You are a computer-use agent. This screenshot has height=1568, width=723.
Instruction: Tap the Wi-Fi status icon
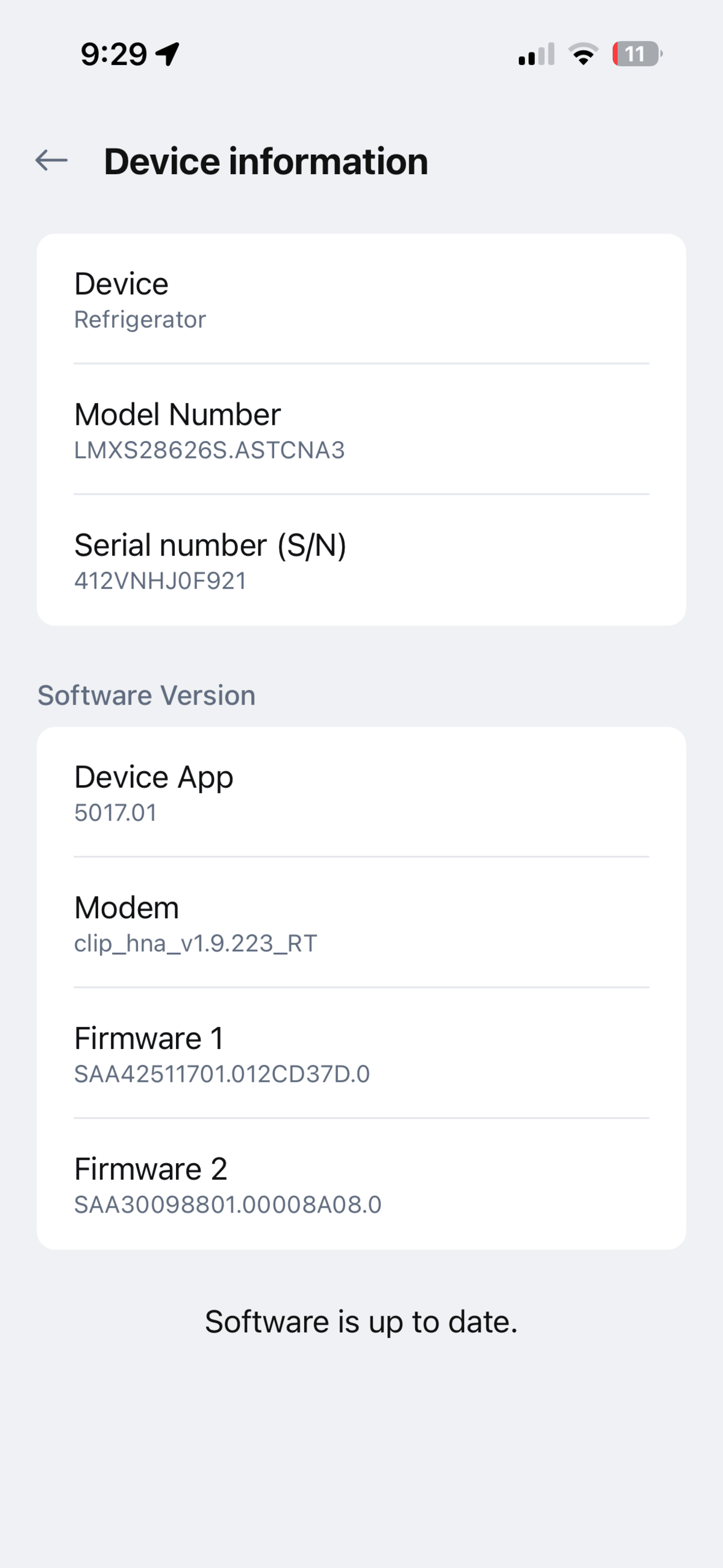(x=583, y=54)
